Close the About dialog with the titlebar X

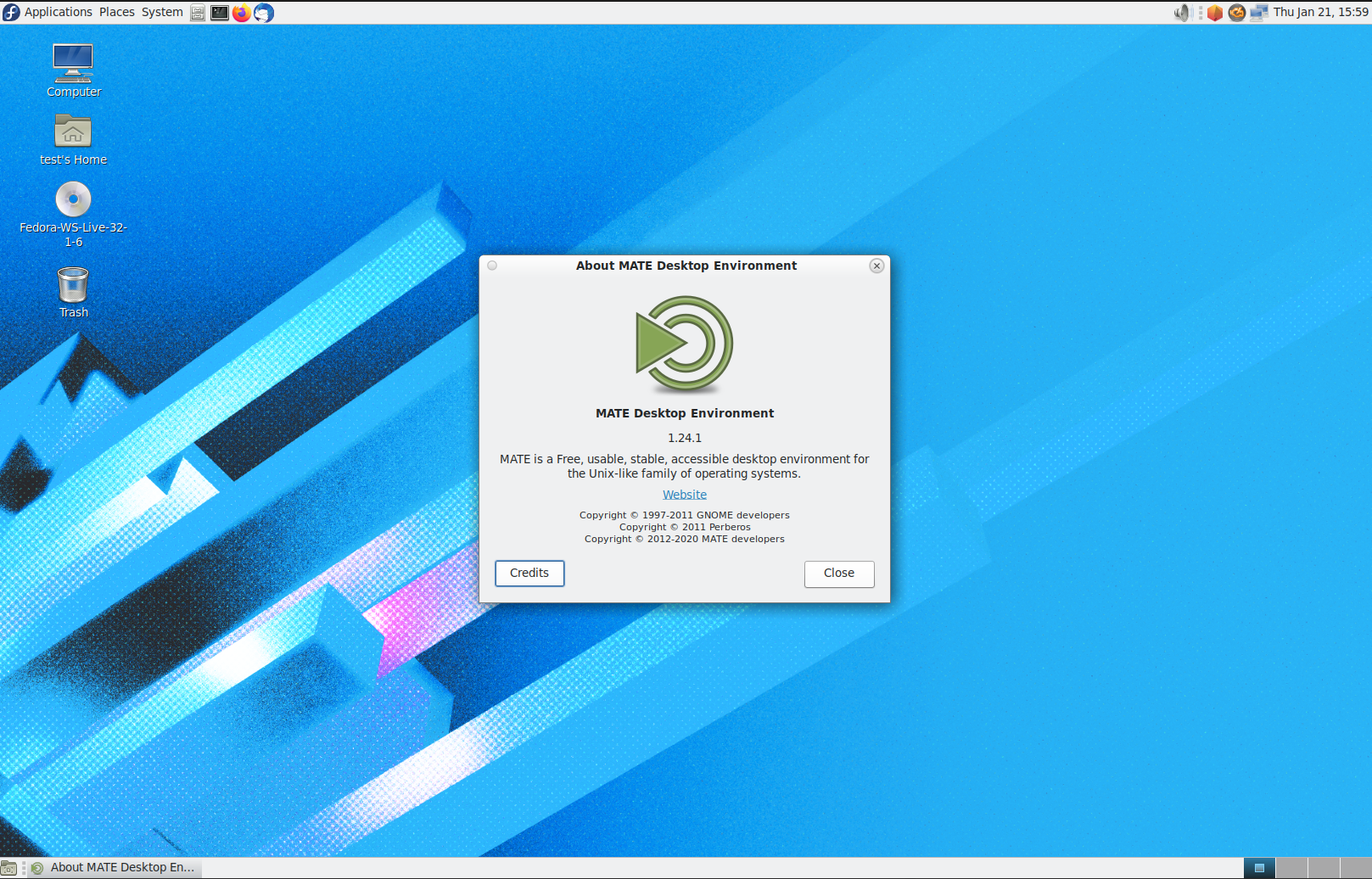click(x=876, y=266)
